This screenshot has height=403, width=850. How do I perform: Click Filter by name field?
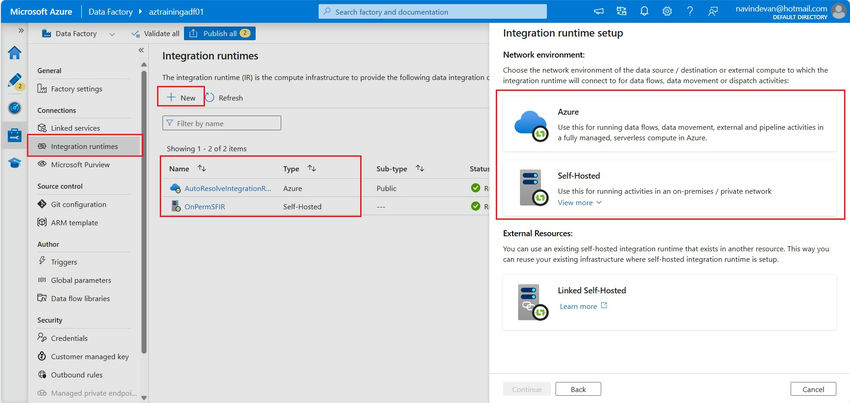(x=222, y=124)
